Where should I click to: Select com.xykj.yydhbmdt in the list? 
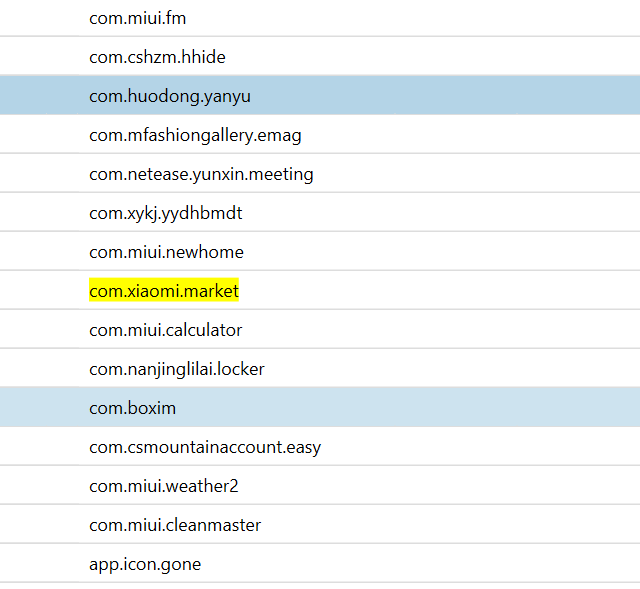[x=166, y=213]
